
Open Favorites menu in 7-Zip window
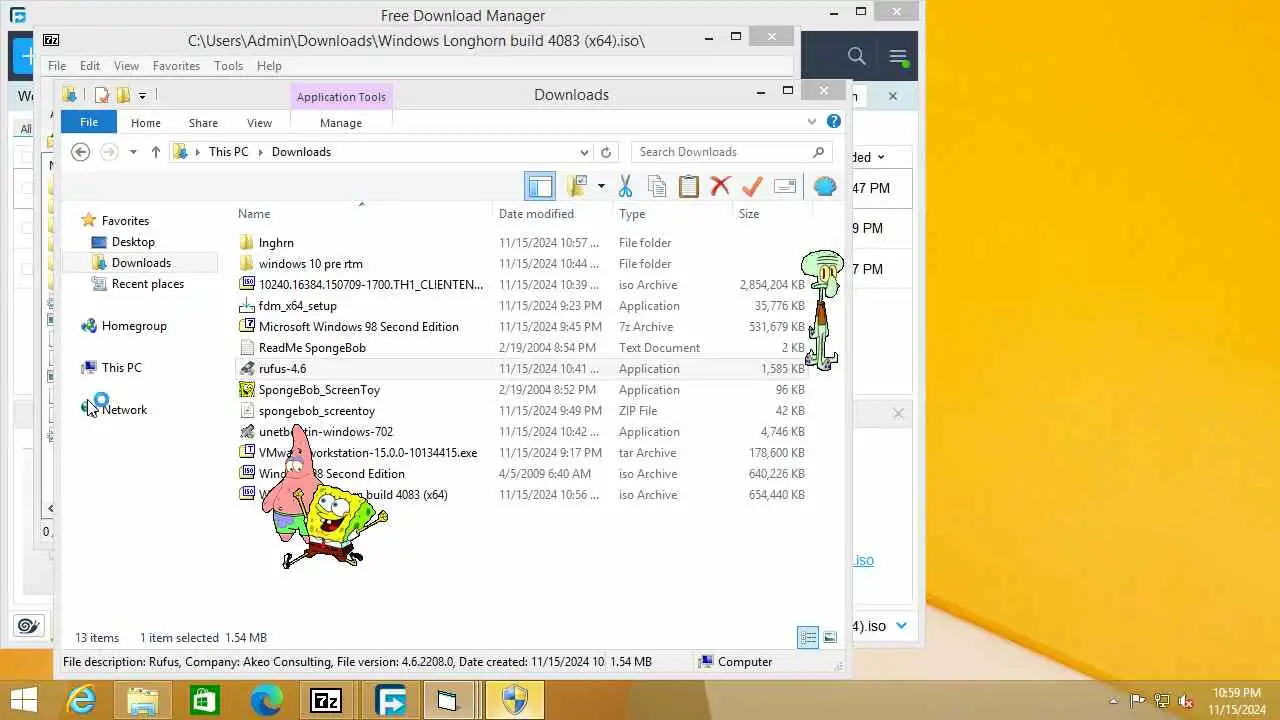tap(176, 66)
